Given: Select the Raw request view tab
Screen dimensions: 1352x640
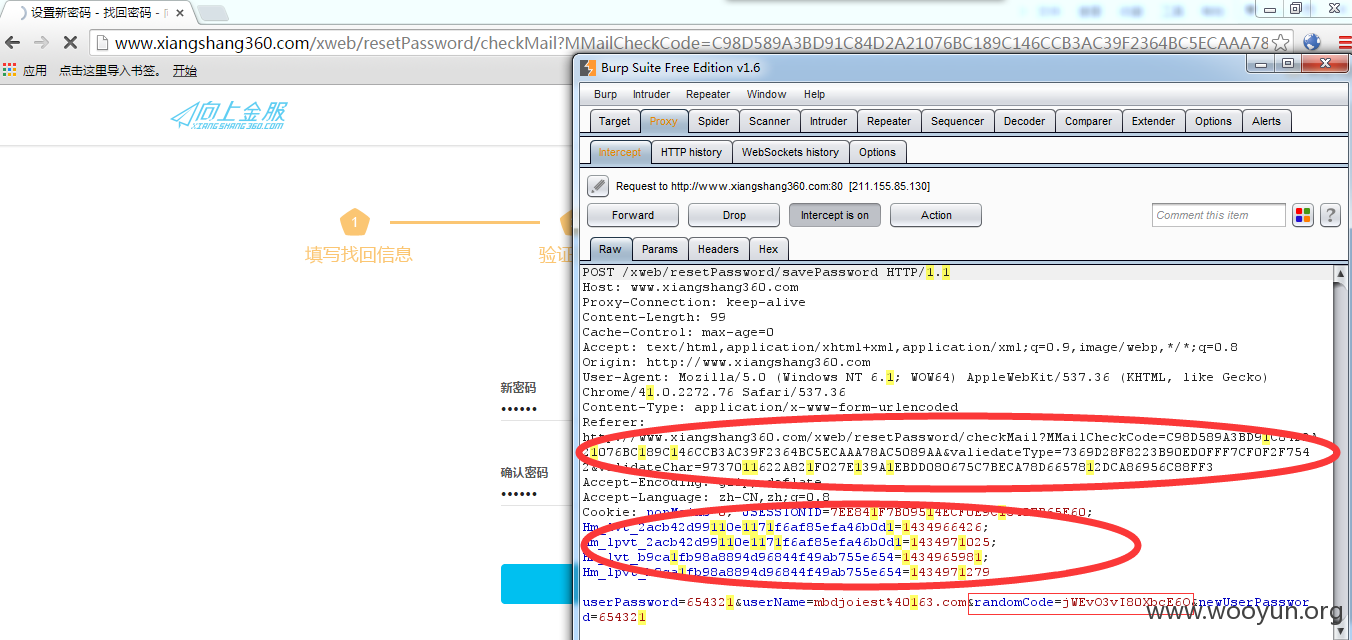Looking at the screenshot, I should [610, 249].
